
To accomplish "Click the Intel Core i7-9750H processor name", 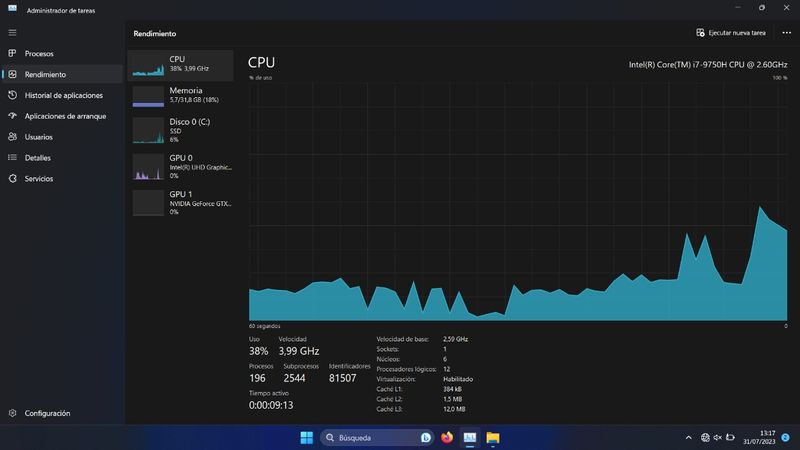I will point(708,65).
